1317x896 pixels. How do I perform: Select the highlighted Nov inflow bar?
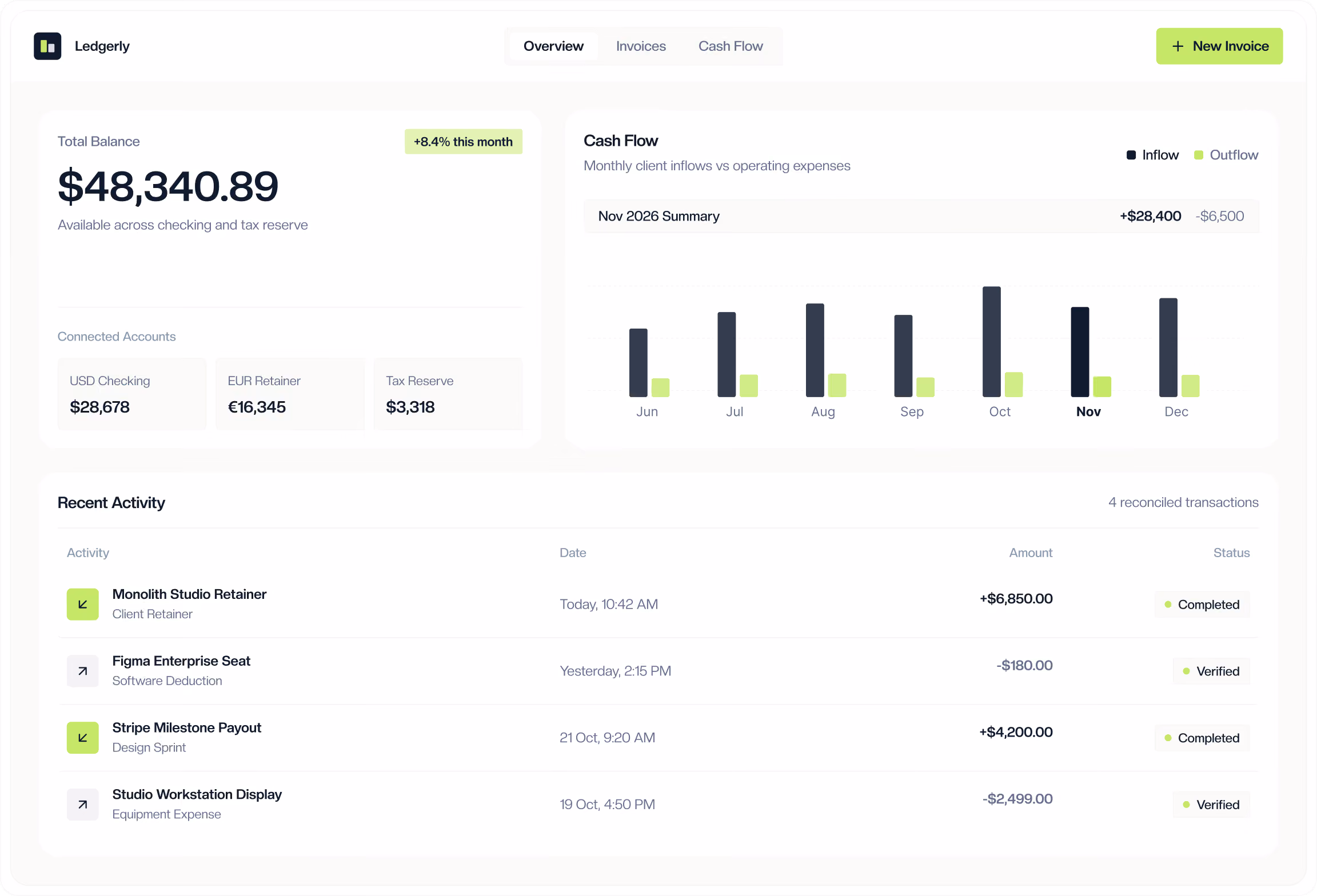coord(1080,352)
